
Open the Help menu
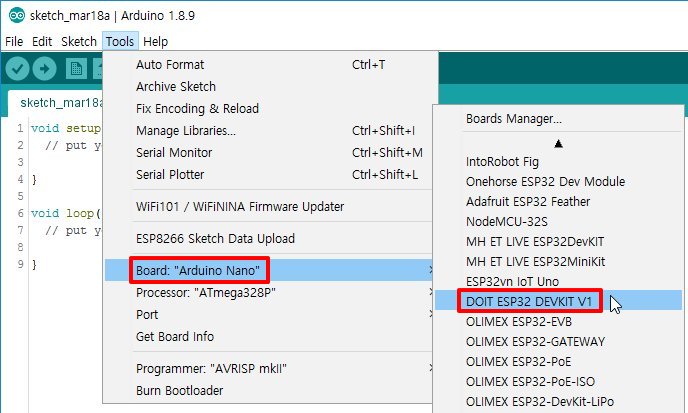pos(155,42)
